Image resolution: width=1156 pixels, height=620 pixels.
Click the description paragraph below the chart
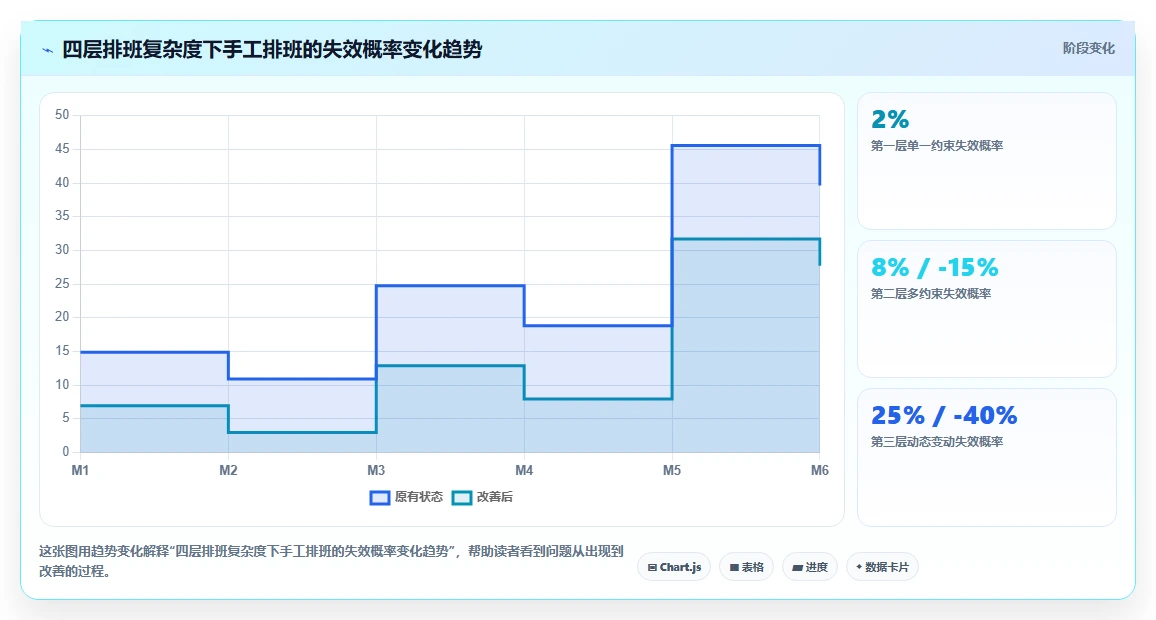coord(332,561)
